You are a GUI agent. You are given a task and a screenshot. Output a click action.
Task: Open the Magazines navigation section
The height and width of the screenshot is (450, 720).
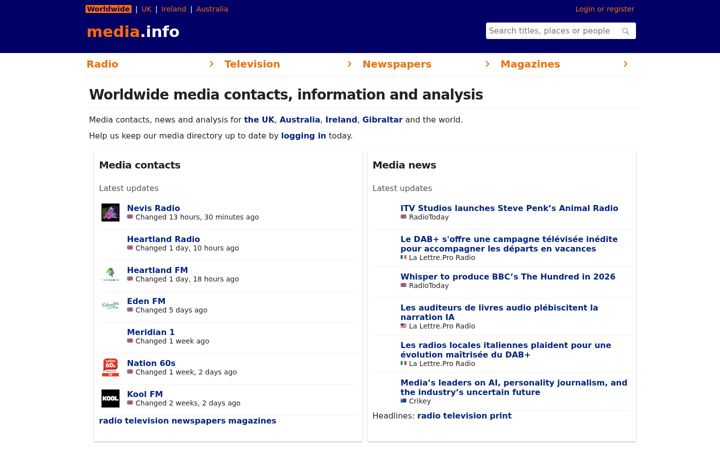coord(530,64)
